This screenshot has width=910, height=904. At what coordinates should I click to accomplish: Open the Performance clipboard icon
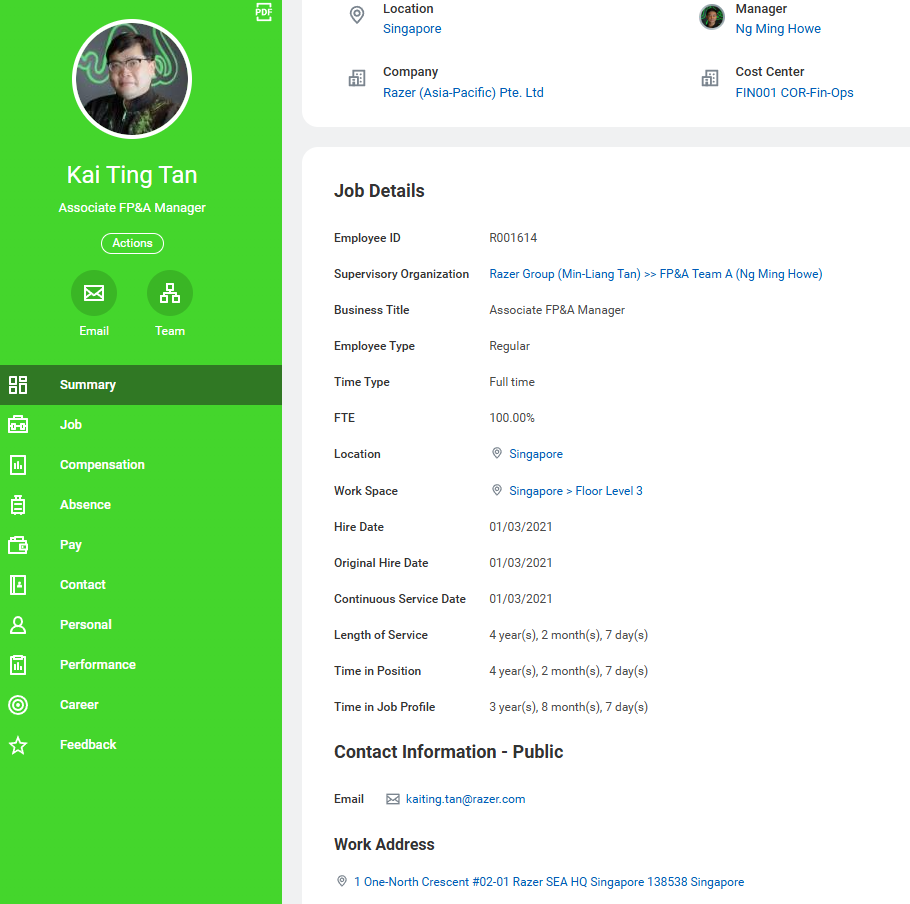[x=18, y=665]
